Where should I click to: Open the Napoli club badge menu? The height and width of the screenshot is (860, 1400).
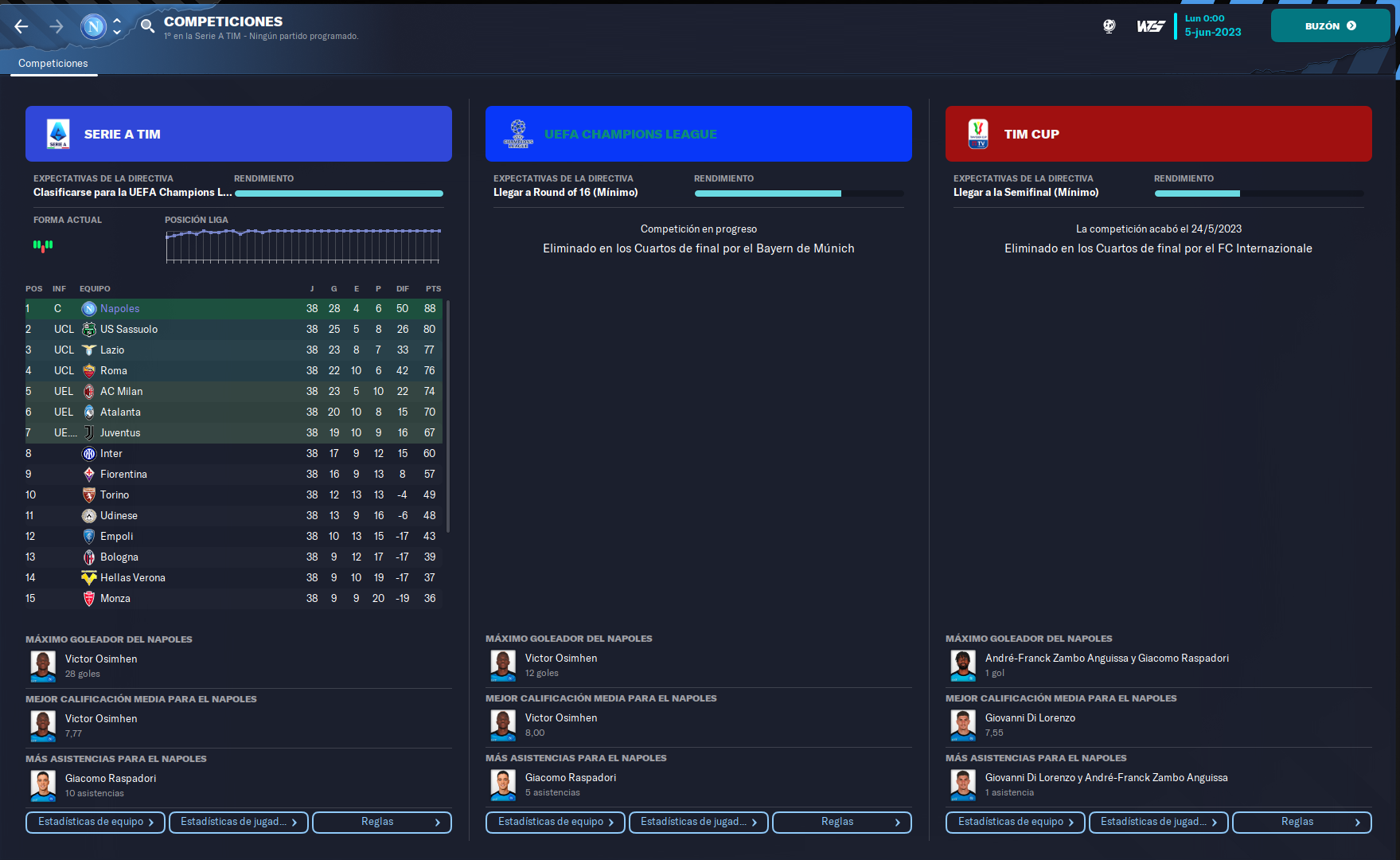93,26
